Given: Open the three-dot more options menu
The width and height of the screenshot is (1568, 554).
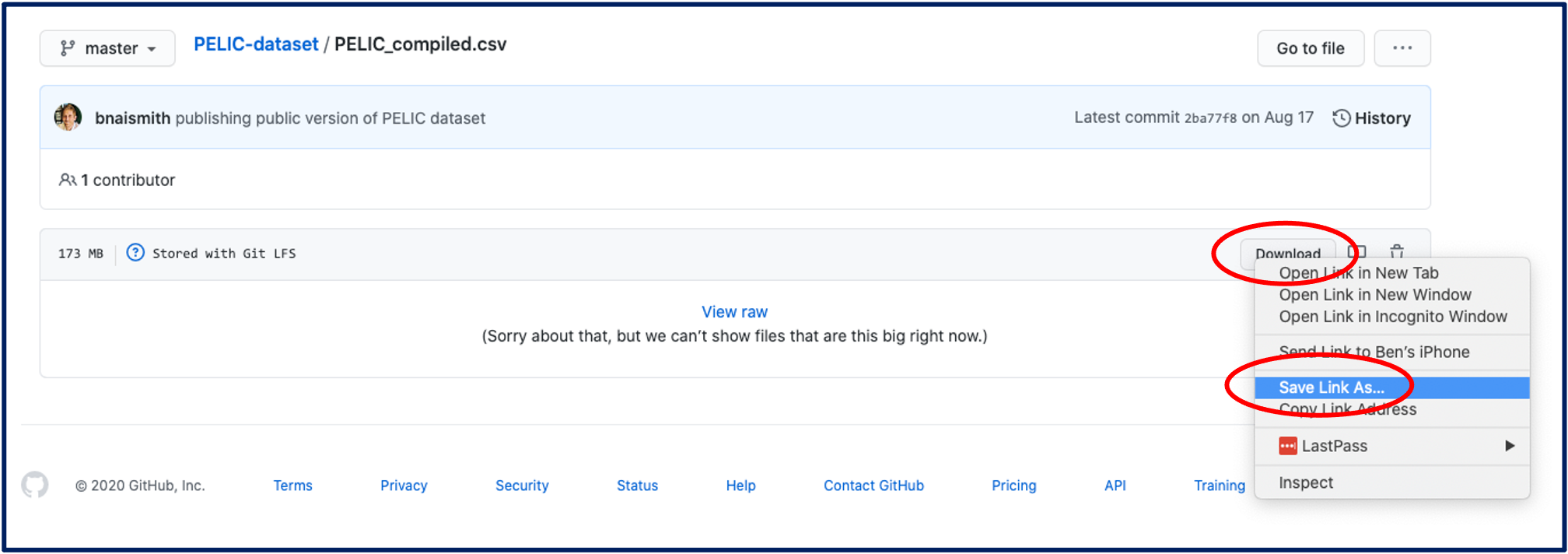Looking at the screenshot, I should (x=1402, y=48).
